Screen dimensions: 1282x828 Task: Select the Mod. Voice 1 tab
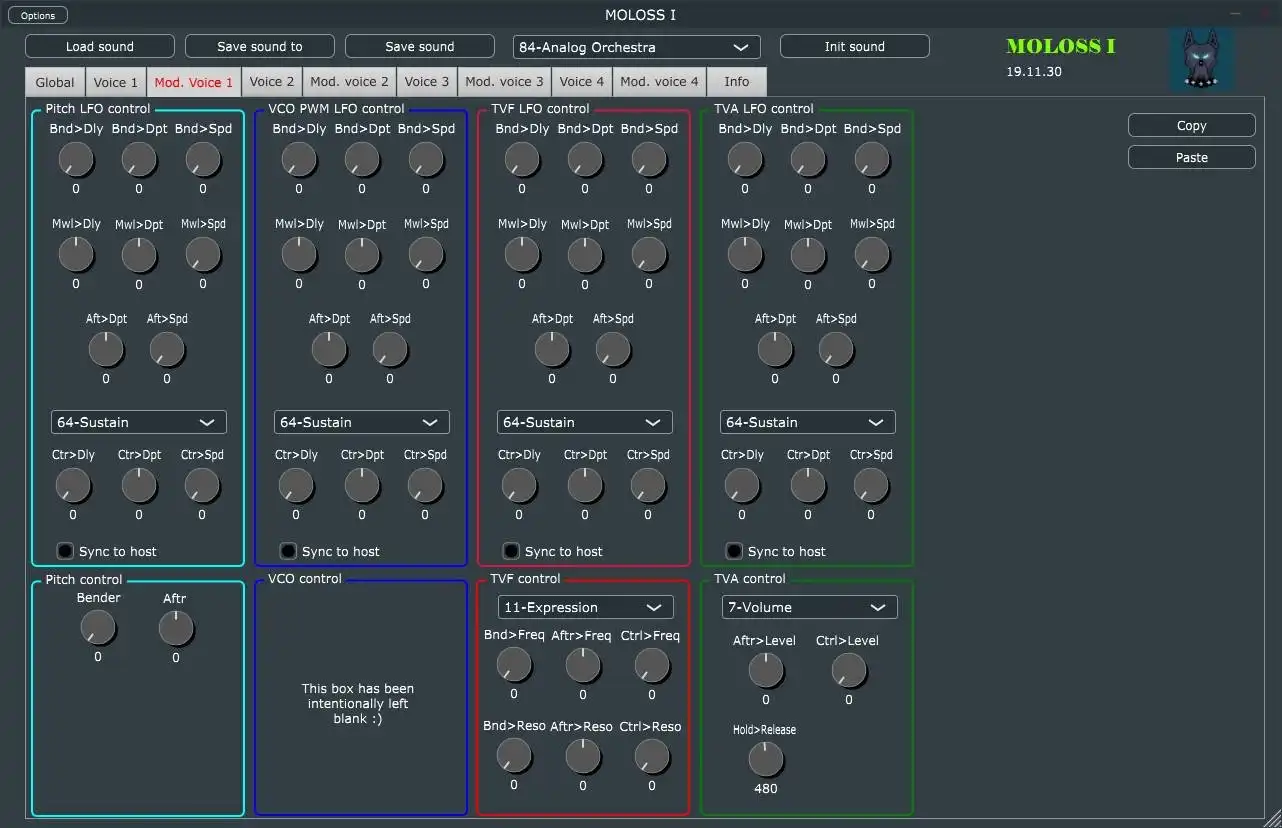tap(194, 82)
